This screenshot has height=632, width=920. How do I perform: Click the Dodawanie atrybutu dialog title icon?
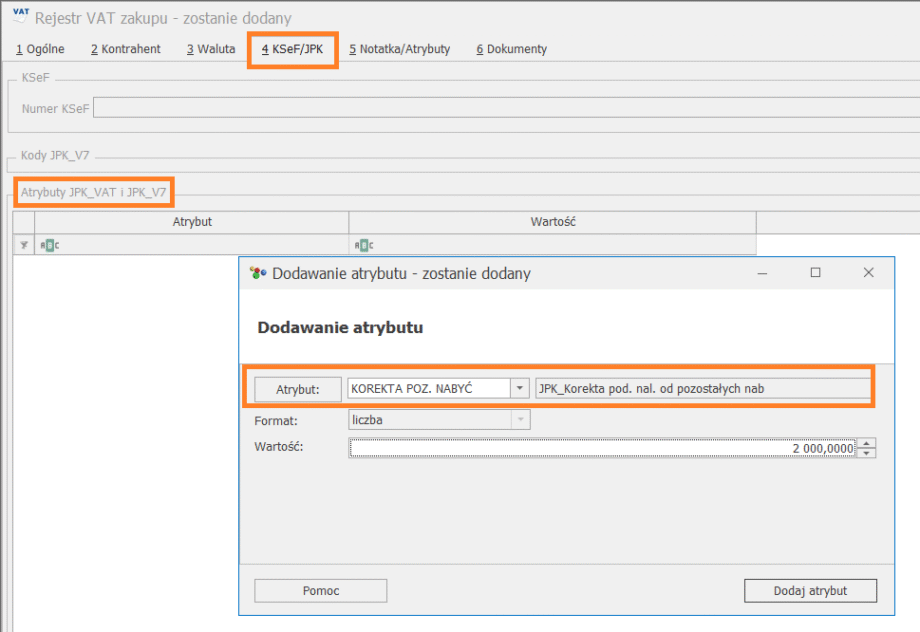point(259,273)
